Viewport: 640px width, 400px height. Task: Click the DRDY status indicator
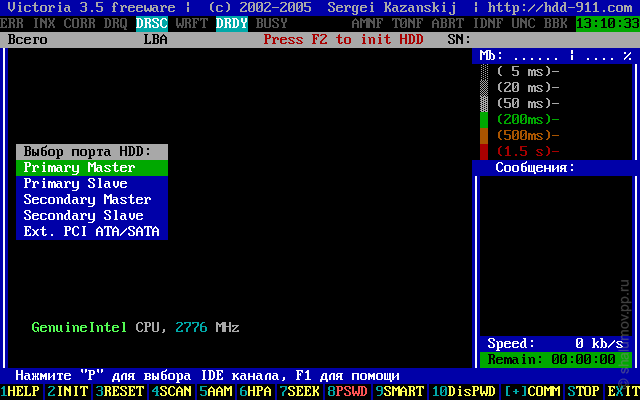tap(232, 24)
